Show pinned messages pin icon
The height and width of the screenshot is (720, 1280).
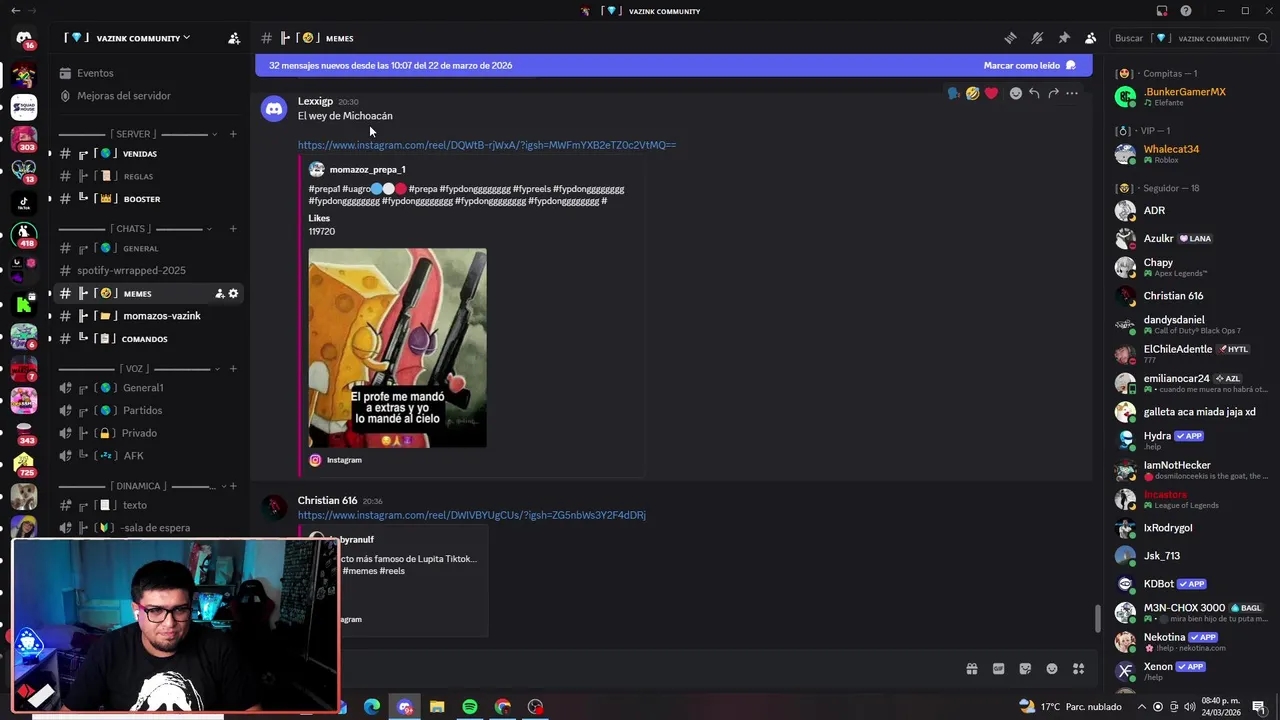pyautogui.click(x=1064, y=38)
